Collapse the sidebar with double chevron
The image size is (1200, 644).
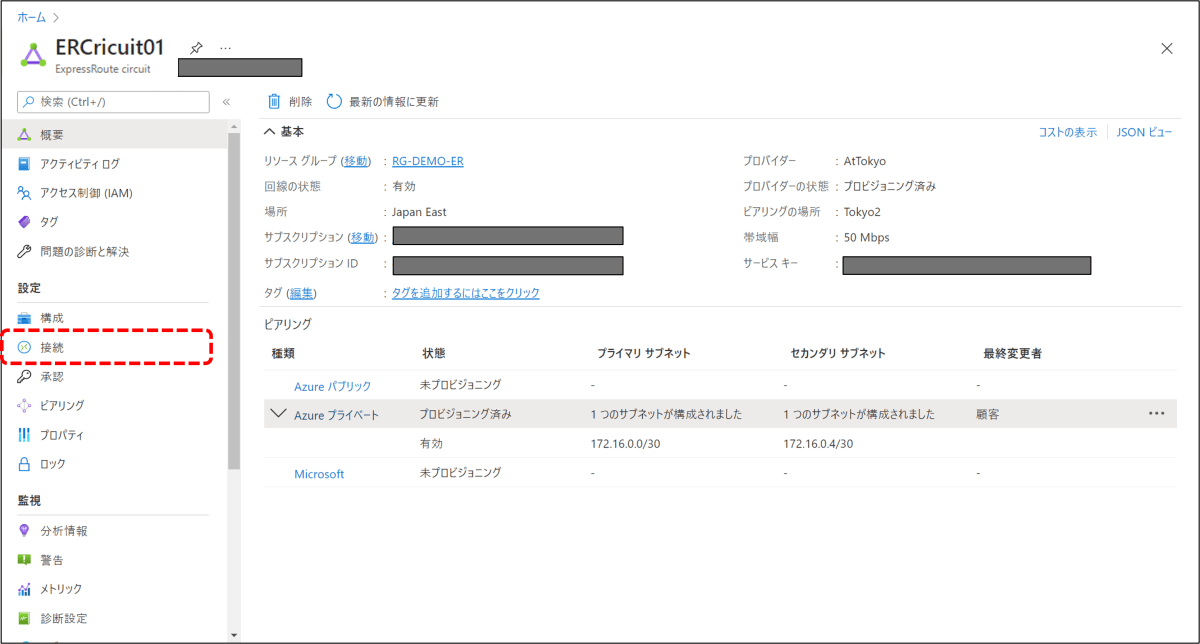226,102
